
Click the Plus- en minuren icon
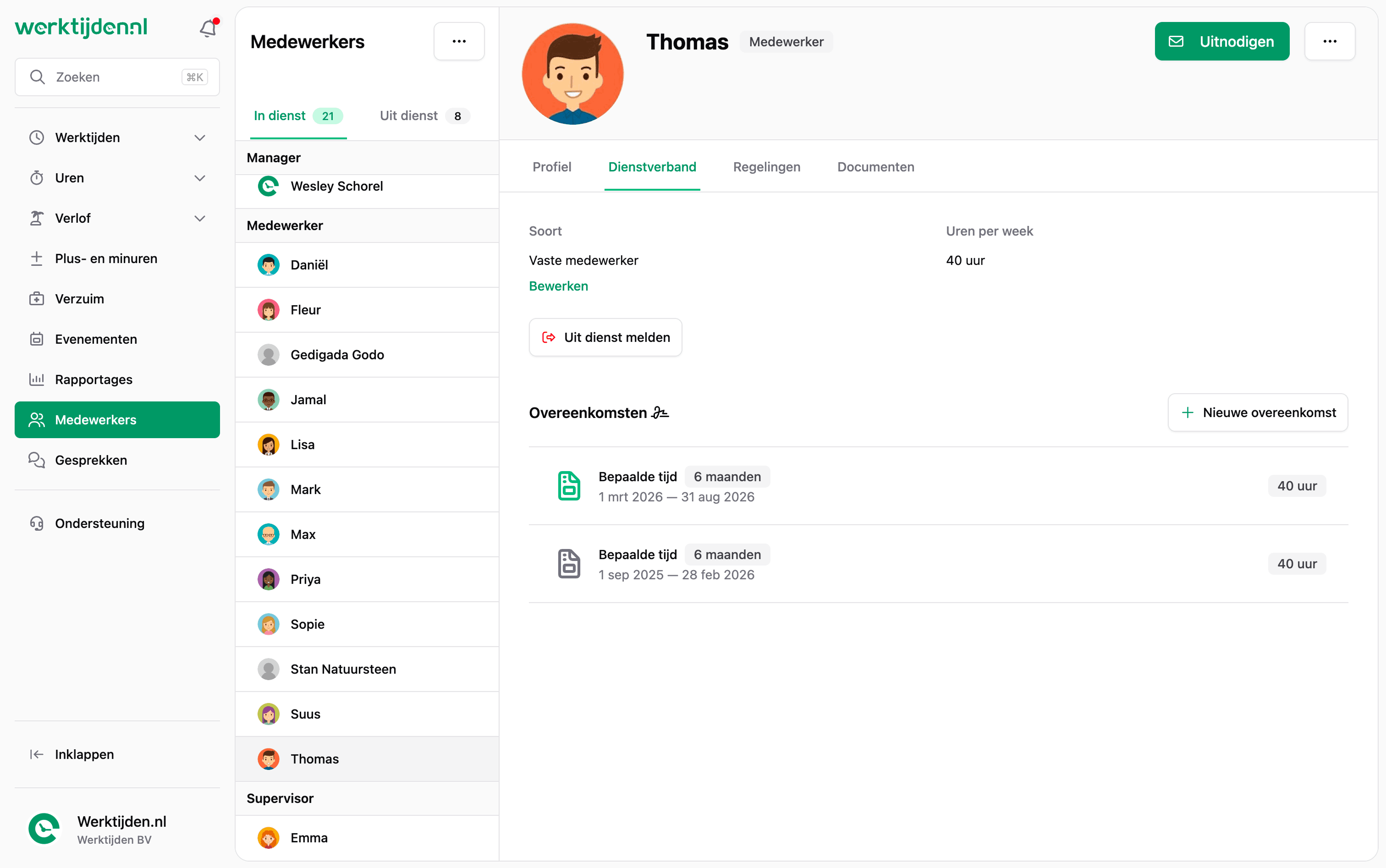pyautogui.click(x=37, y=258)
